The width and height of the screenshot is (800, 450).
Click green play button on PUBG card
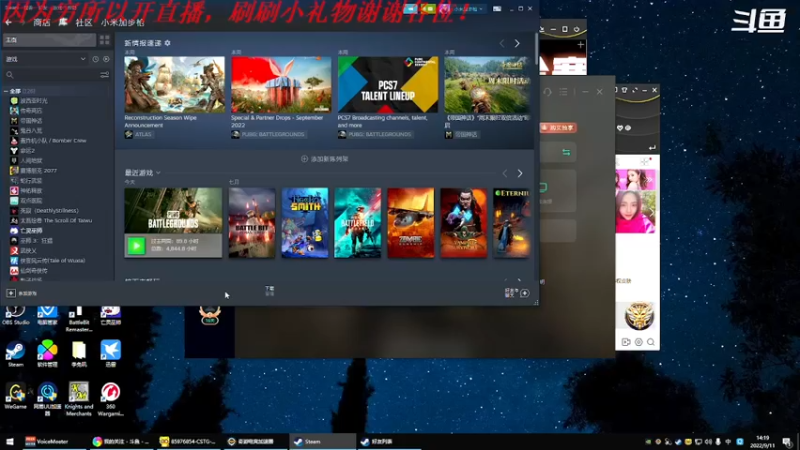(x=136, y=245)
